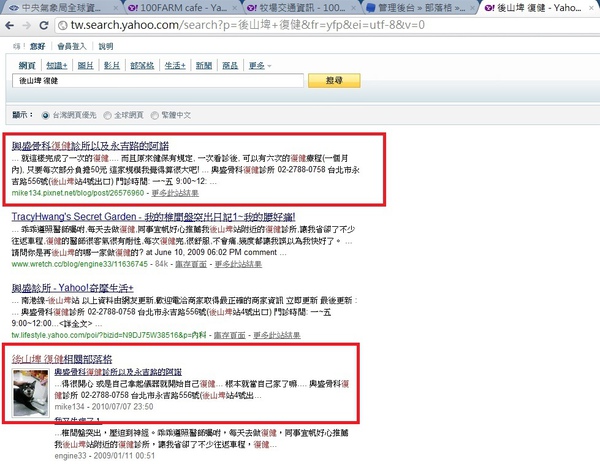Click the yellow 搜尋 button
This screenshot has height=464, width=600.
pyautogui.click(x=334, y=81)
